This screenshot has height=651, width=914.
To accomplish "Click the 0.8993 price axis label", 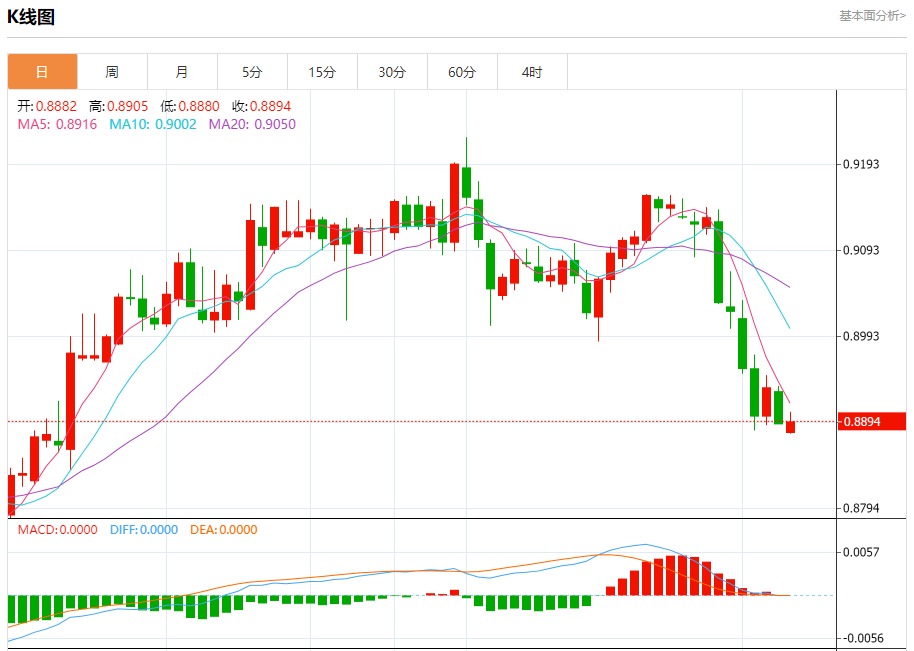I will point(861,336).
